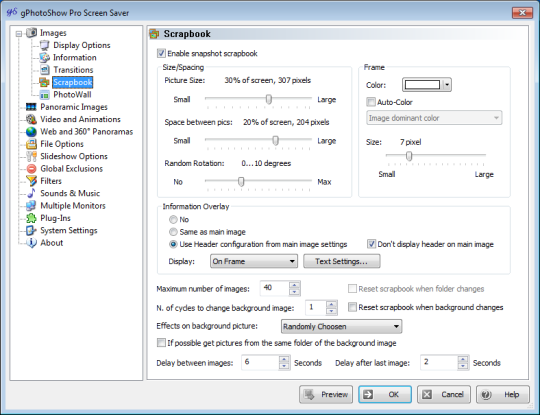The width and height of the screenshot is (540, 415).
Task: Decrease cycles to change background value
Action: 331,311
